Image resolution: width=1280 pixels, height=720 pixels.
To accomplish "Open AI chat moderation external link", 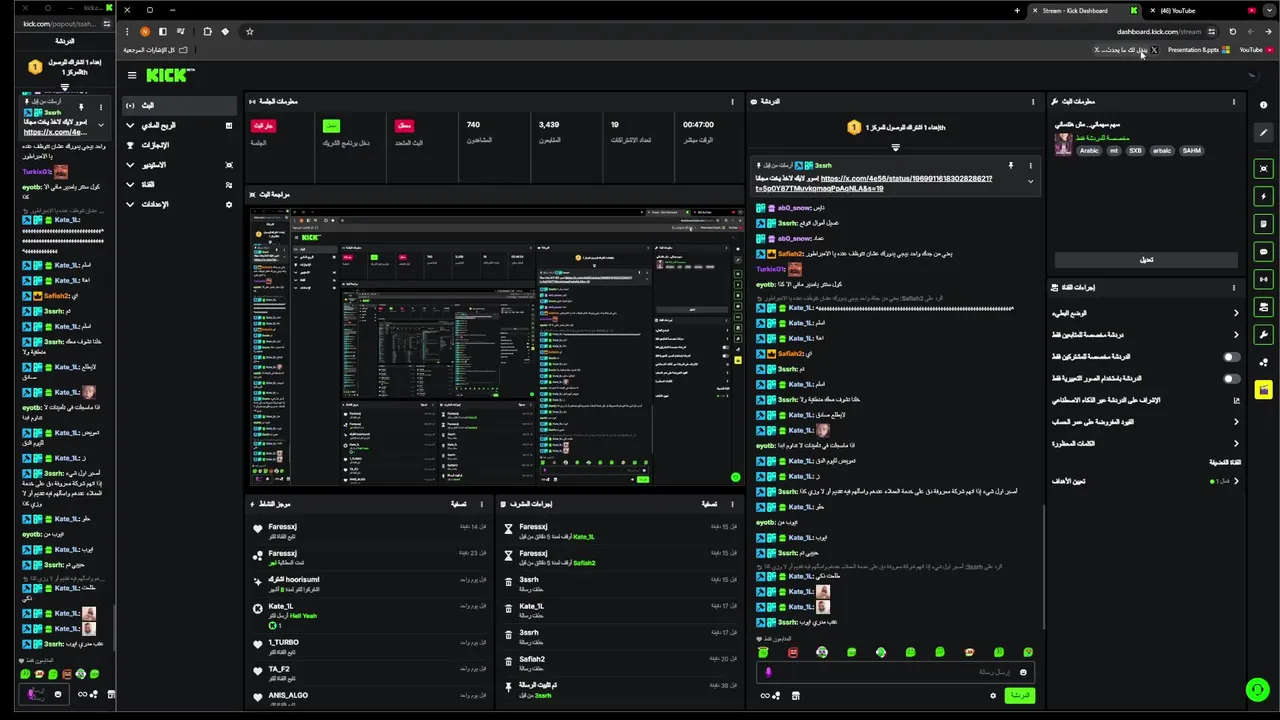I will pos(1236,400).
